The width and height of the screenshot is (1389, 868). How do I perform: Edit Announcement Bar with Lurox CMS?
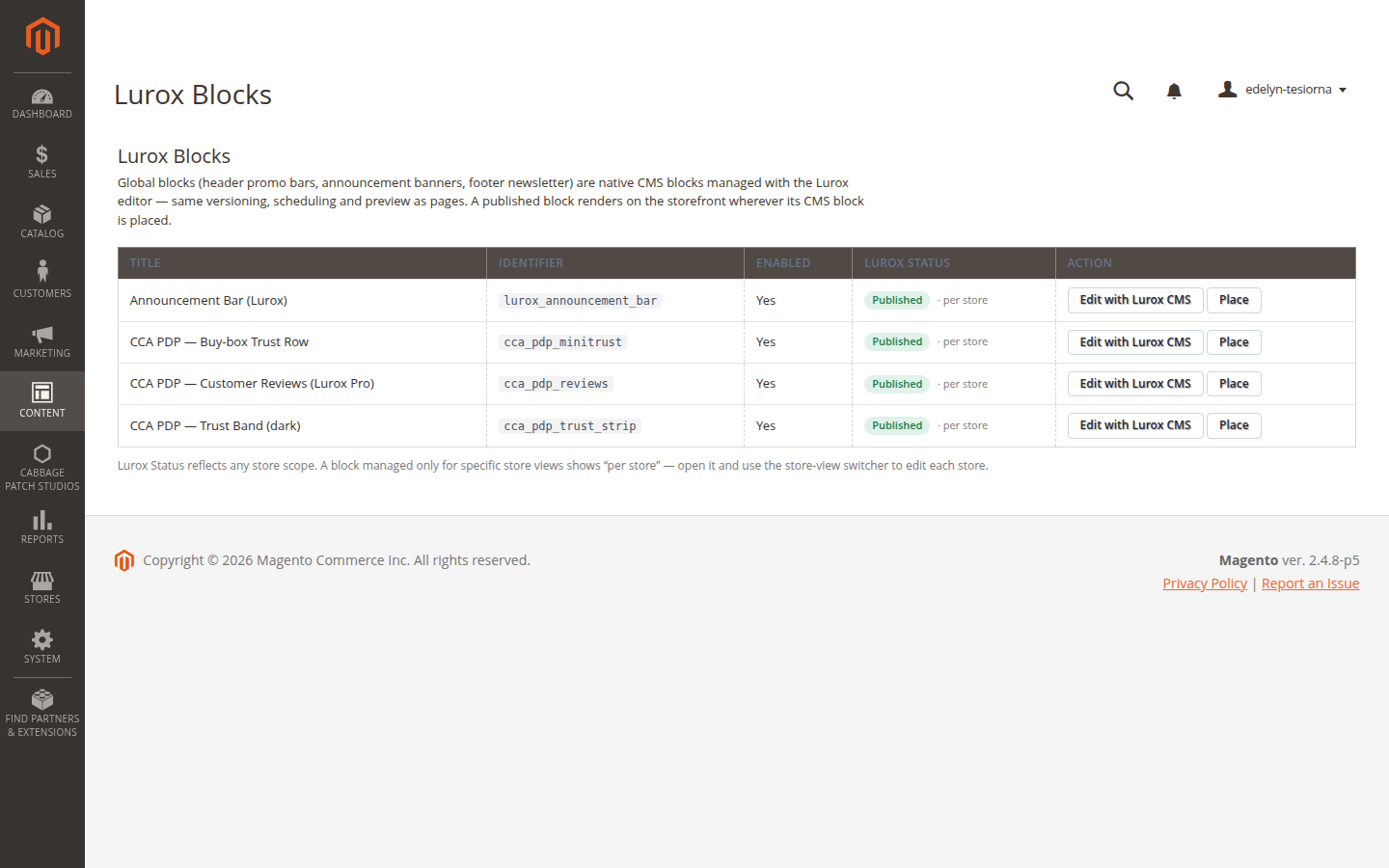(x=1135, y=300)
